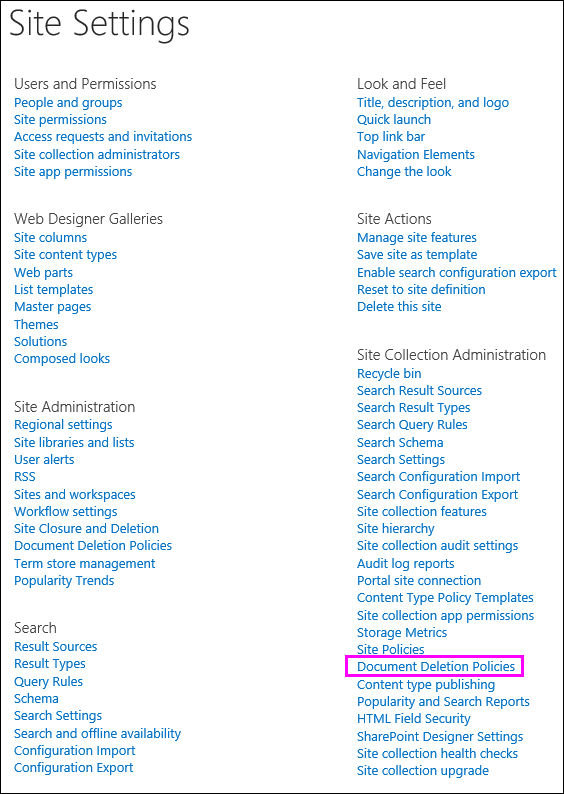Open Content type publishing
The image size is (564, 794).
click(426, 685)
